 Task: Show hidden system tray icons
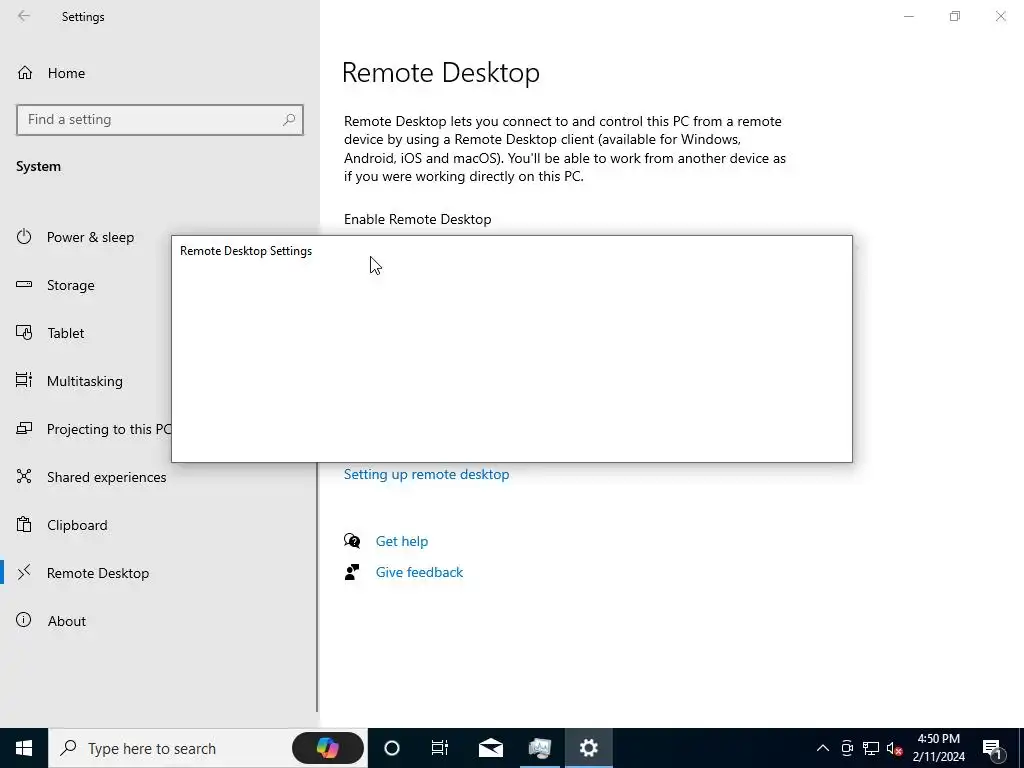[823, 748]
